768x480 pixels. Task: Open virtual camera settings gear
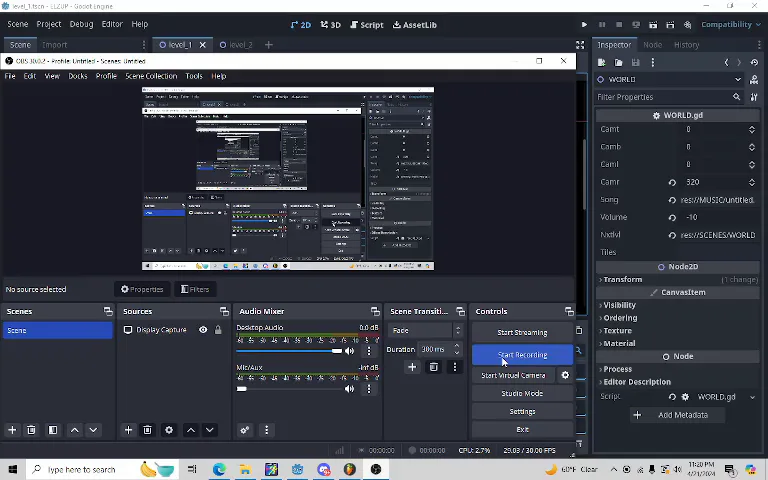[x=565, y=375]
